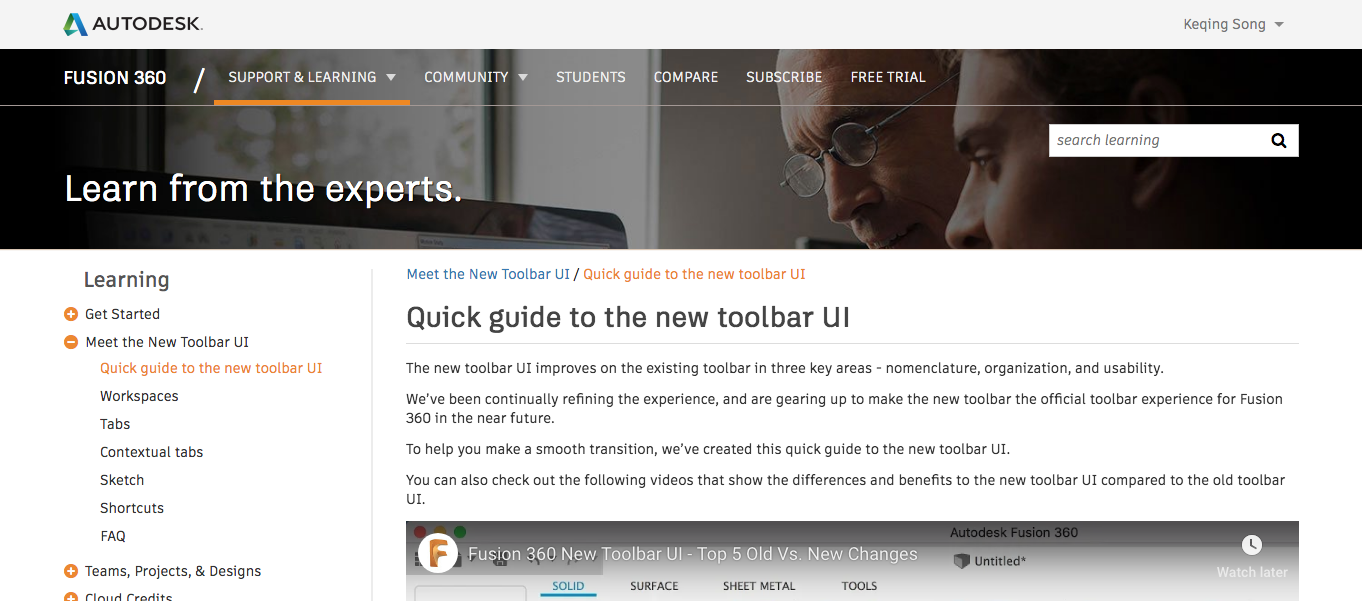1362x601 pixels.
Task: Click the Autodesk logo
Action: [x=132, y=24]
